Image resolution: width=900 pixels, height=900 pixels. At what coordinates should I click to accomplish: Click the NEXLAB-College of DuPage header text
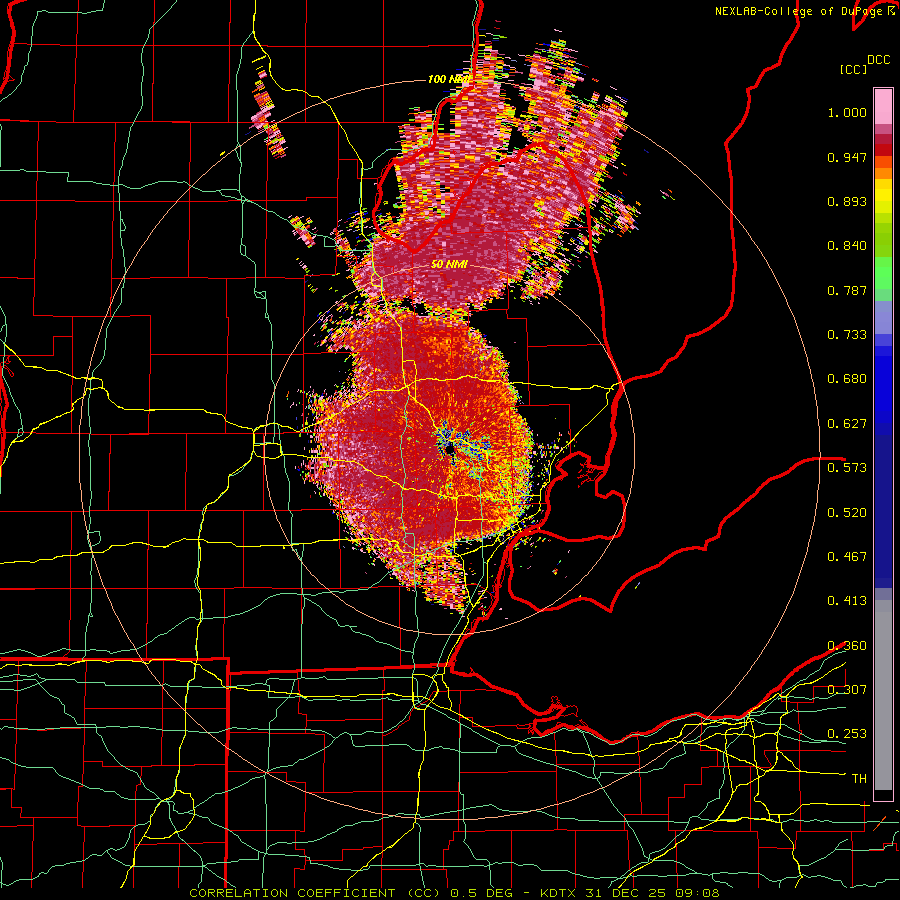(x=798, y=11)
